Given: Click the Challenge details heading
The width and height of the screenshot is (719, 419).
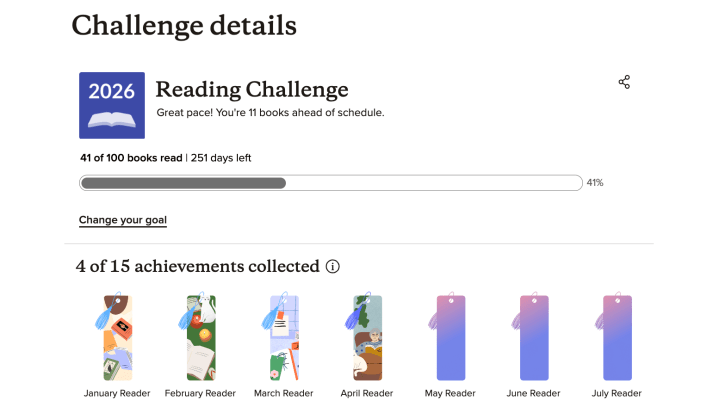Looking at the screenshot, I should pyautogui.click(x=184, y=25).
